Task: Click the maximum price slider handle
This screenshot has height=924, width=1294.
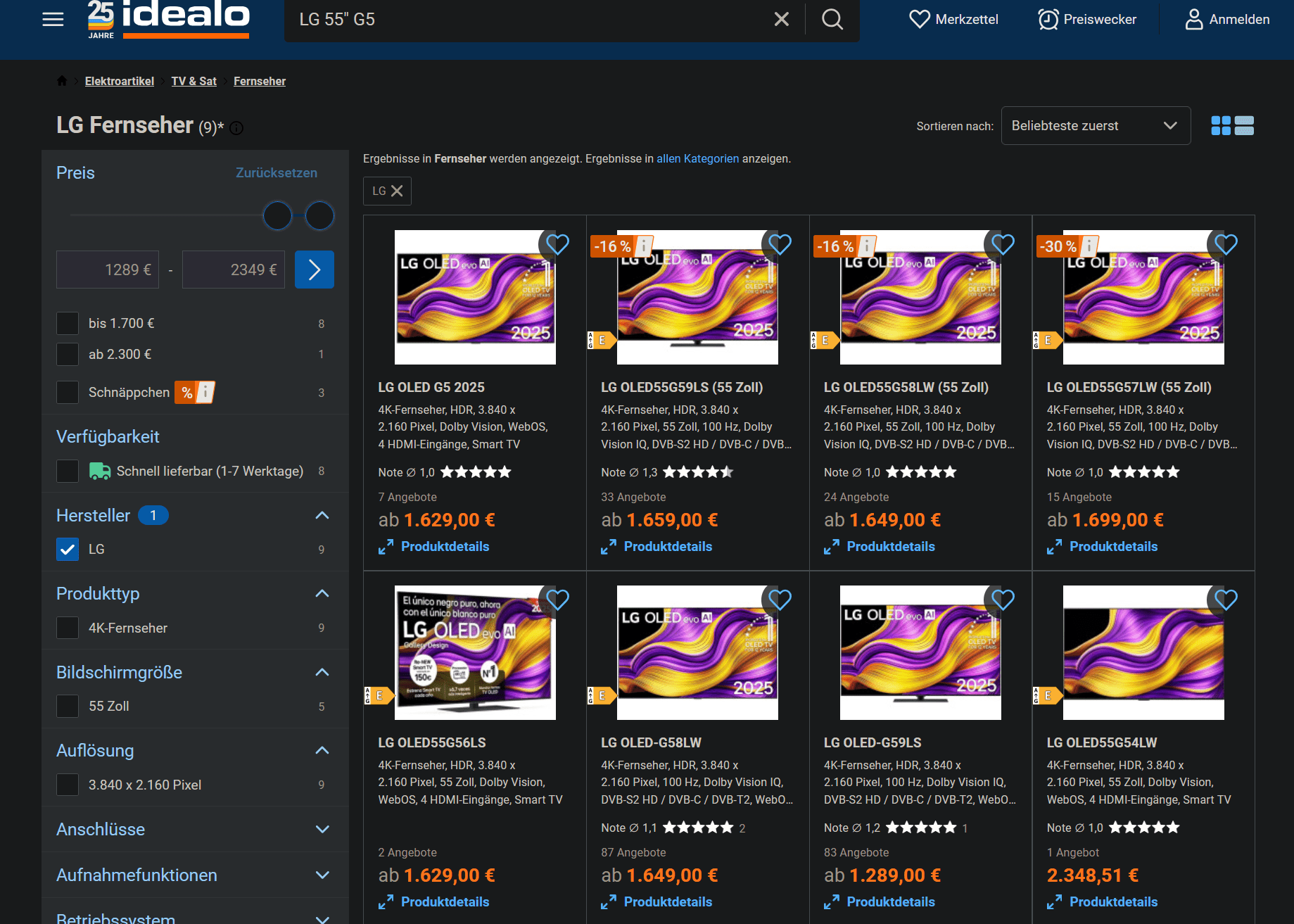Action: click(x=319, y=215)
